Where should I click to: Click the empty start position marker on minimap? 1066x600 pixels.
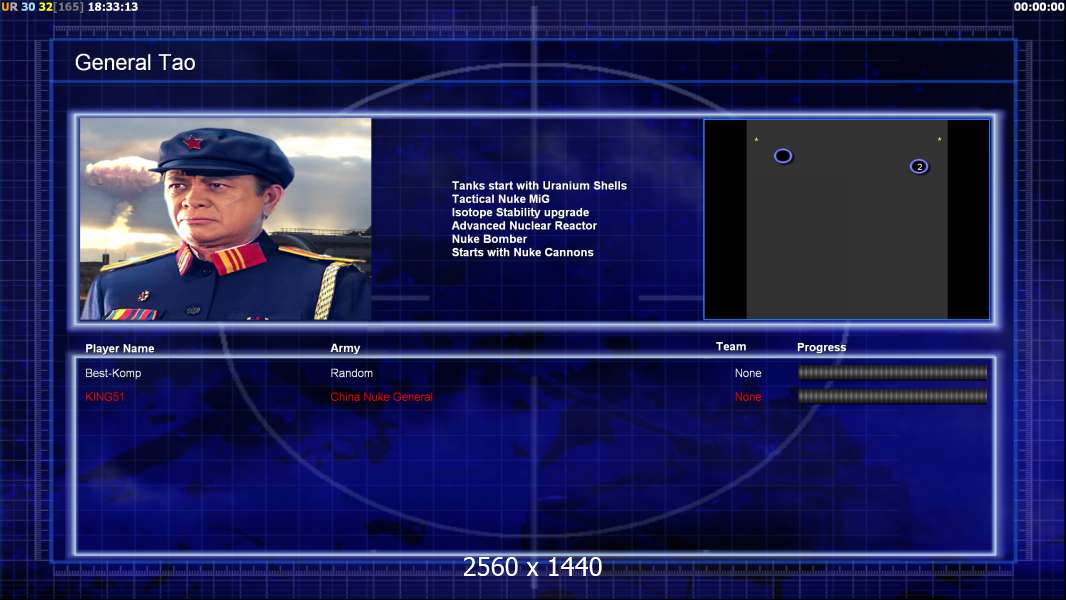(783, 156)
